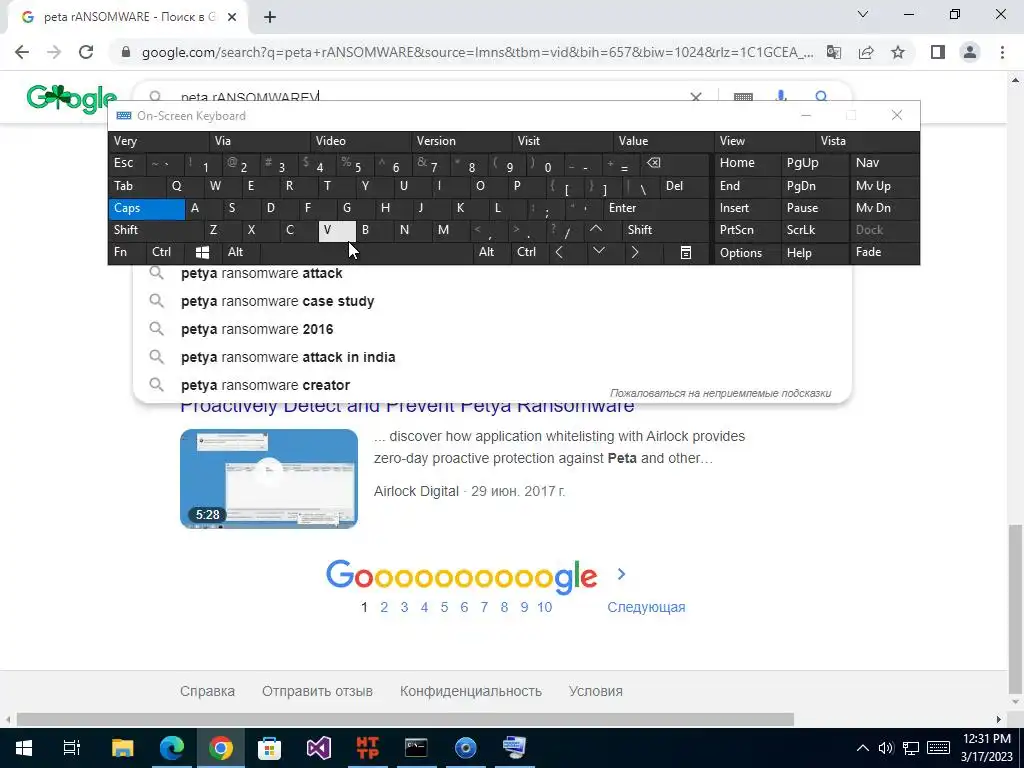
Task: Open Microsoft Store from the taskbar
Action: click(x=269, y=748)
